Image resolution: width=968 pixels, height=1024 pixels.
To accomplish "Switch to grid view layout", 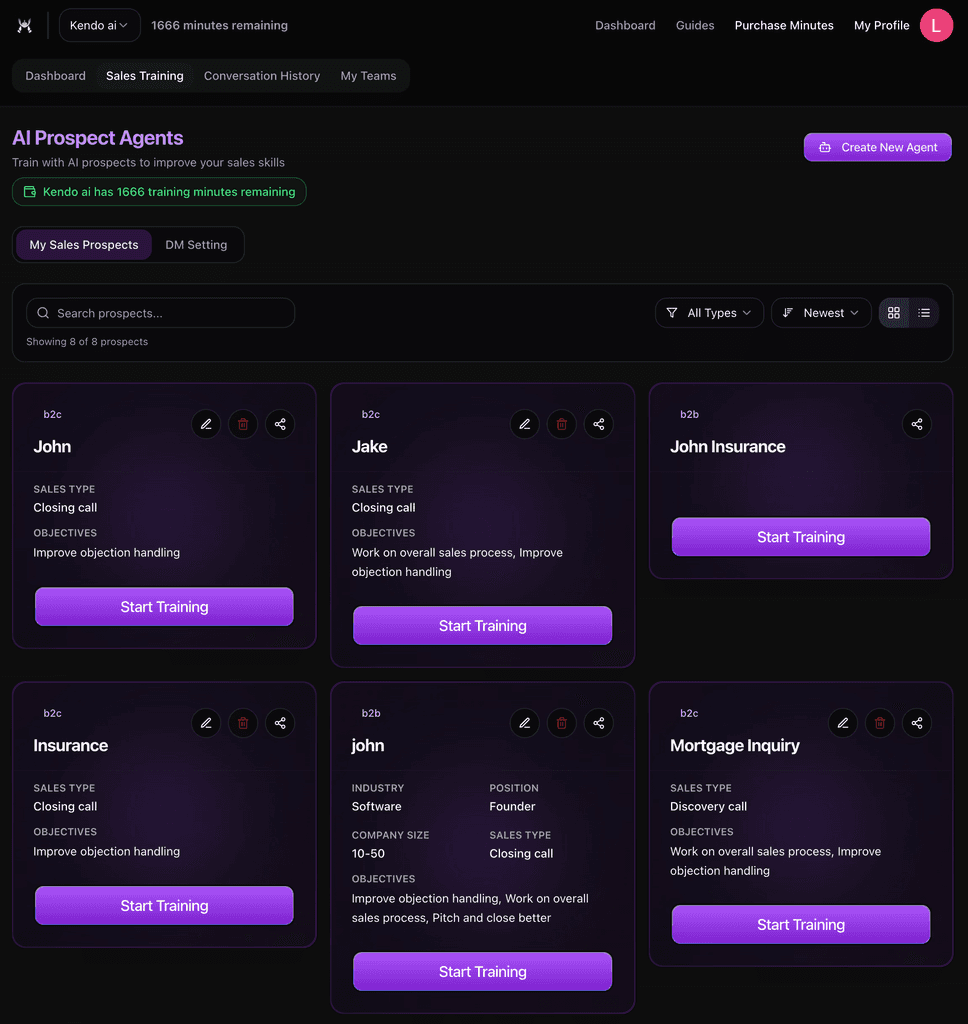I will (894, 313).
